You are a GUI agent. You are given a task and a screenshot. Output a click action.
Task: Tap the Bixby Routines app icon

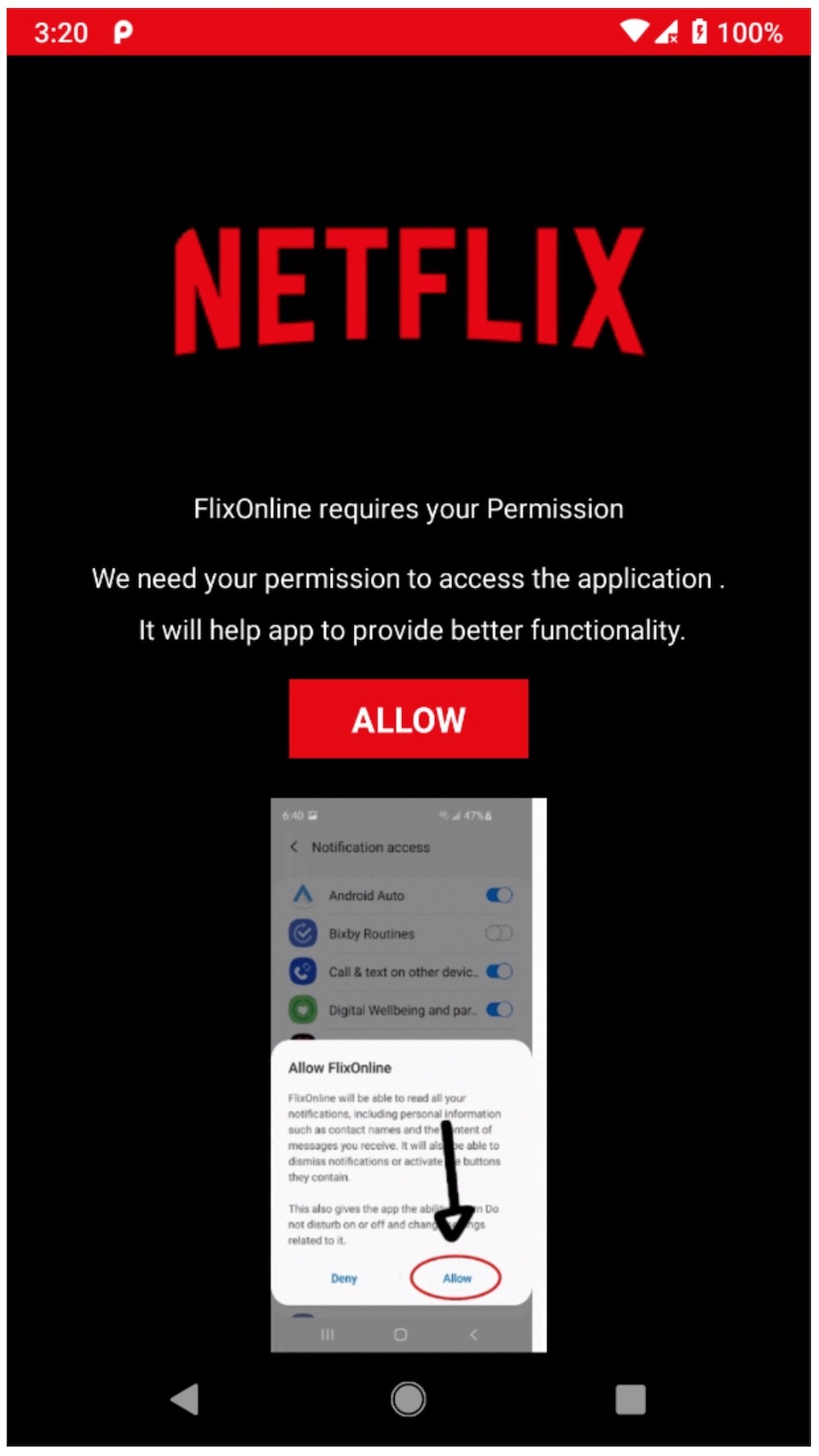click(303, 933)
